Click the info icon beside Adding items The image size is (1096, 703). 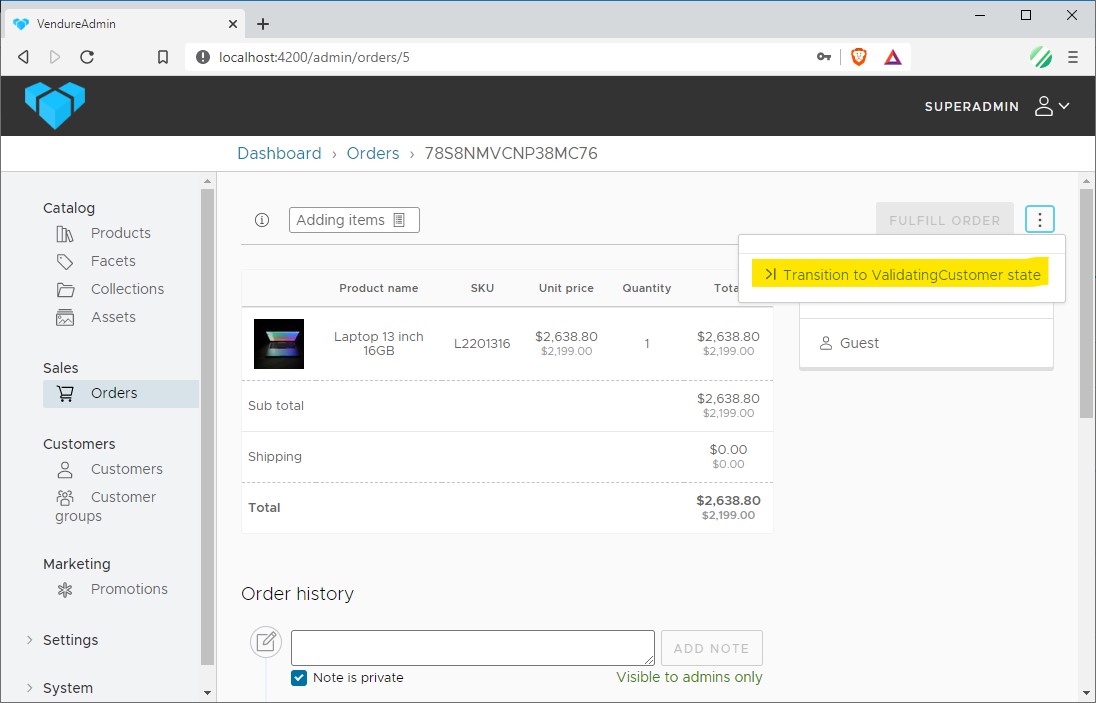(262, 220)
